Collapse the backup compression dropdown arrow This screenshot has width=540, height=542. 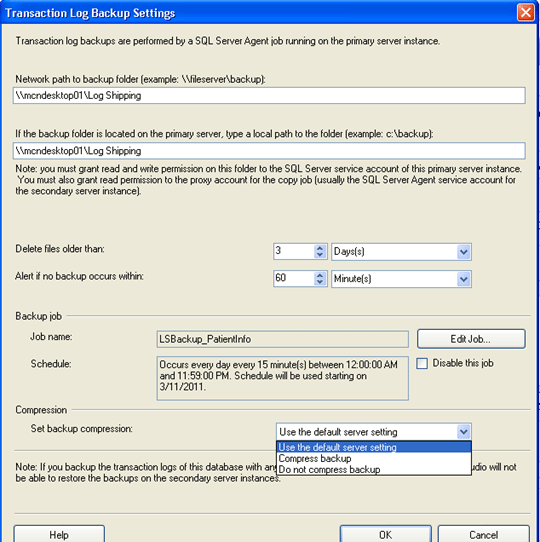[463, 432]
